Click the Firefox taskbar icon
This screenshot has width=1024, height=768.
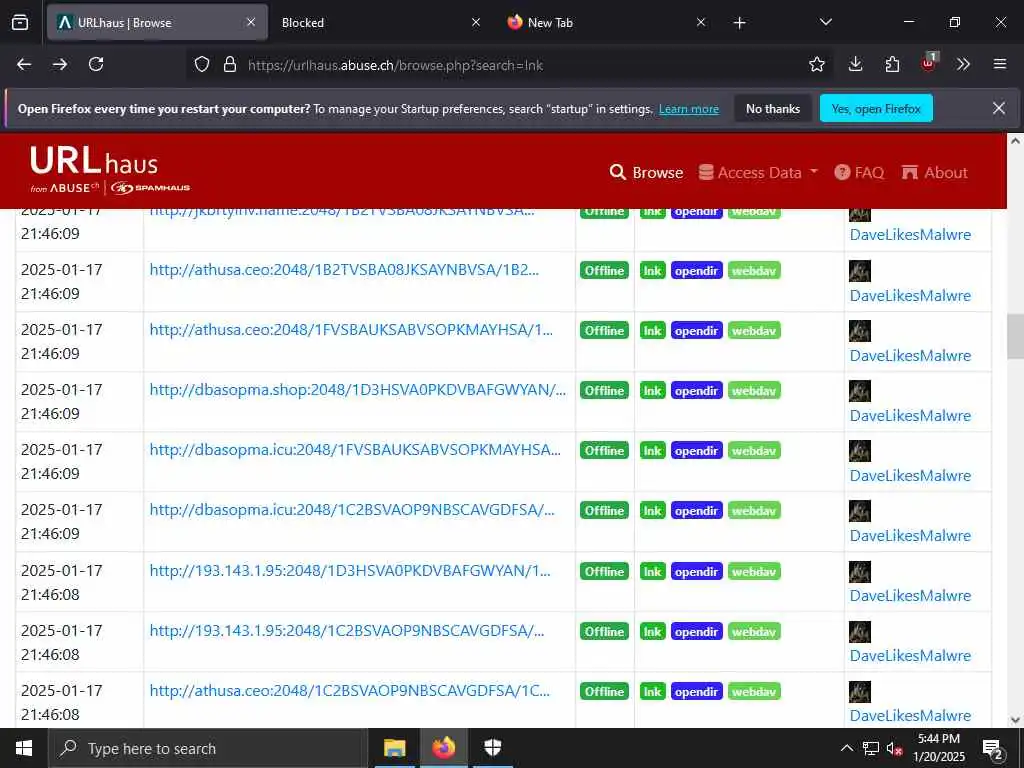443,748
